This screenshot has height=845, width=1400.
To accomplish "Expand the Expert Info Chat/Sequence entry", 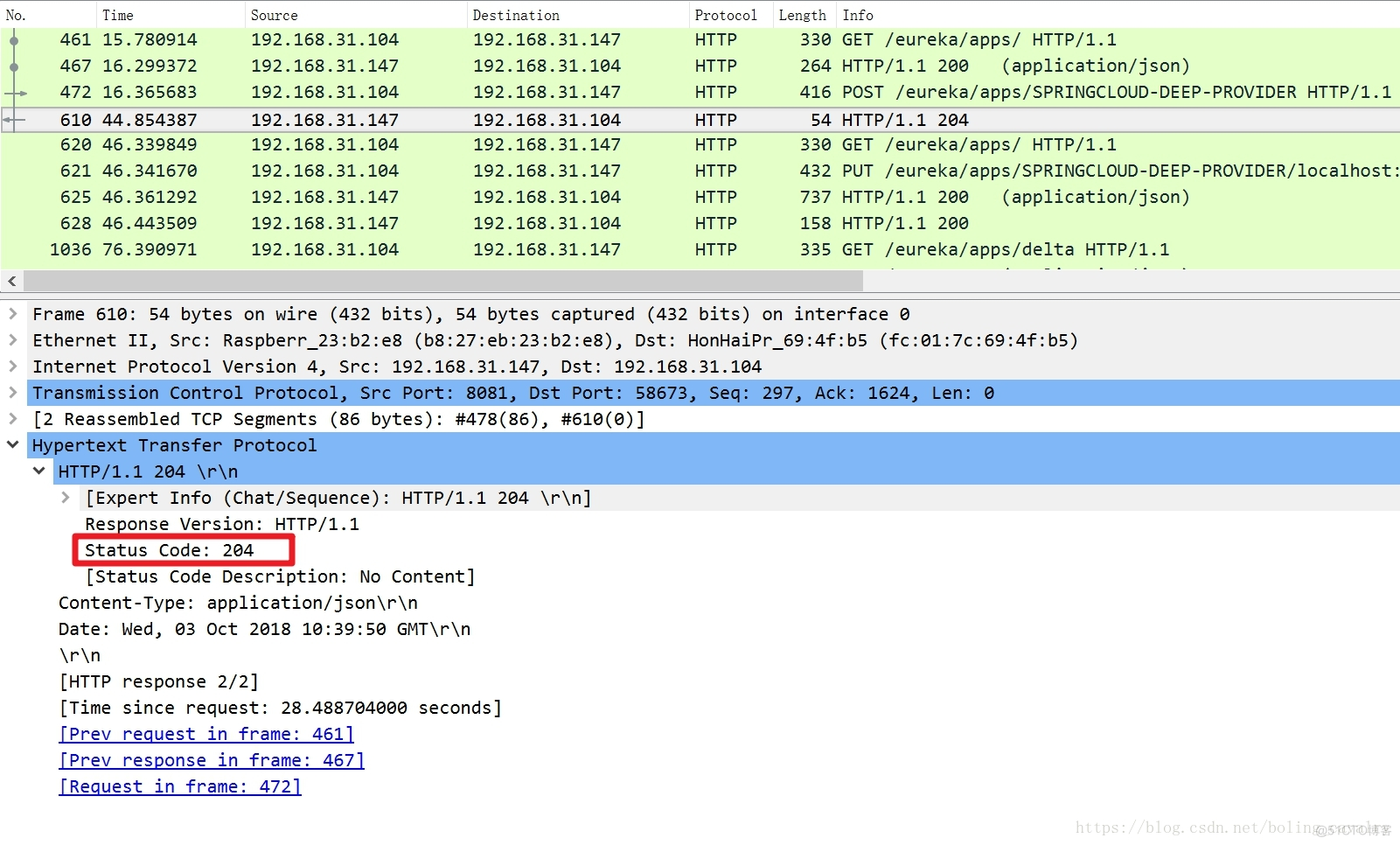I will 66,498.
